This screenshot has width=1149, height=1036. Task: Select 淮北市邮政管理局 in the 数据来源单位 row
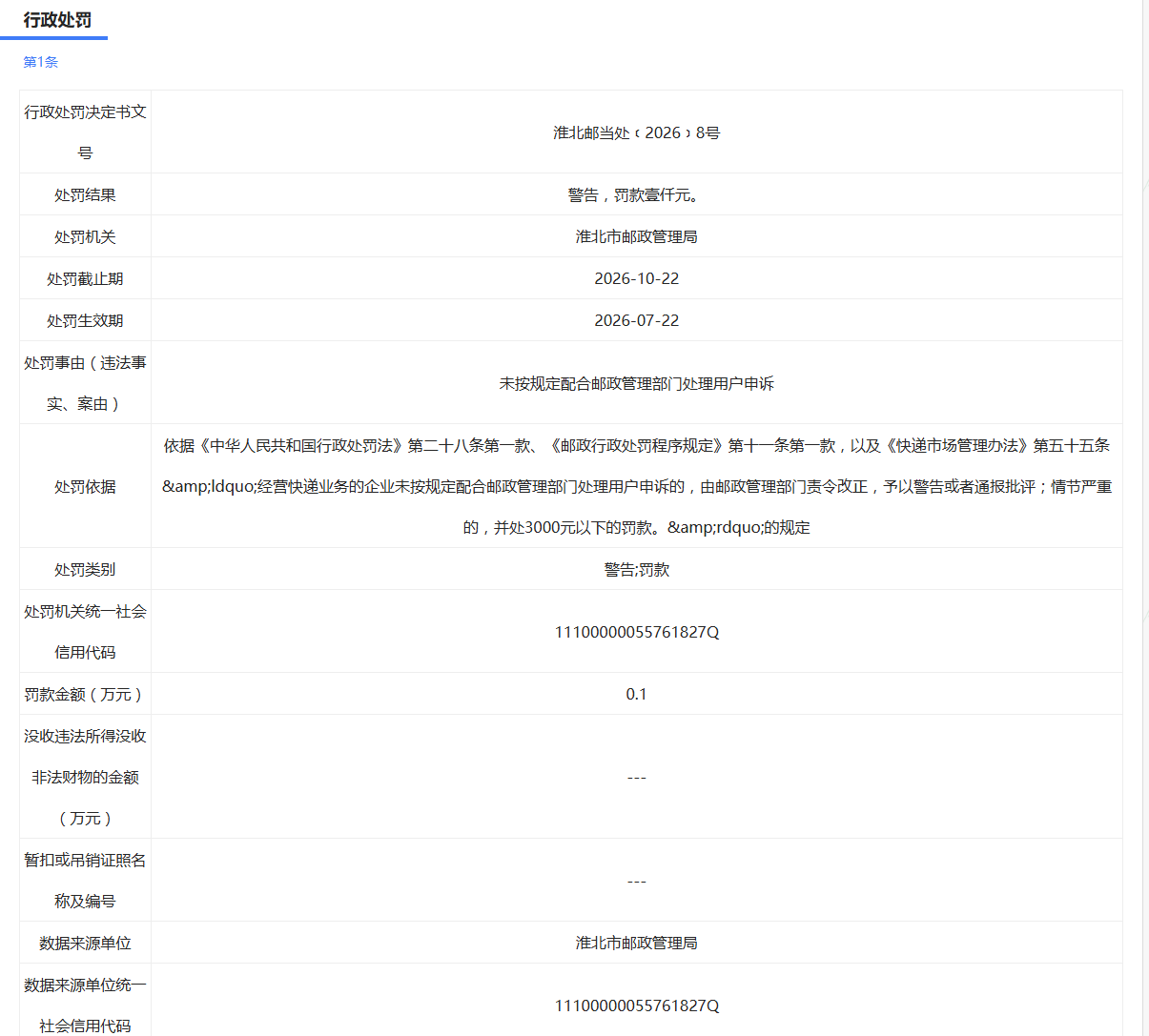[x=636, y=943]
